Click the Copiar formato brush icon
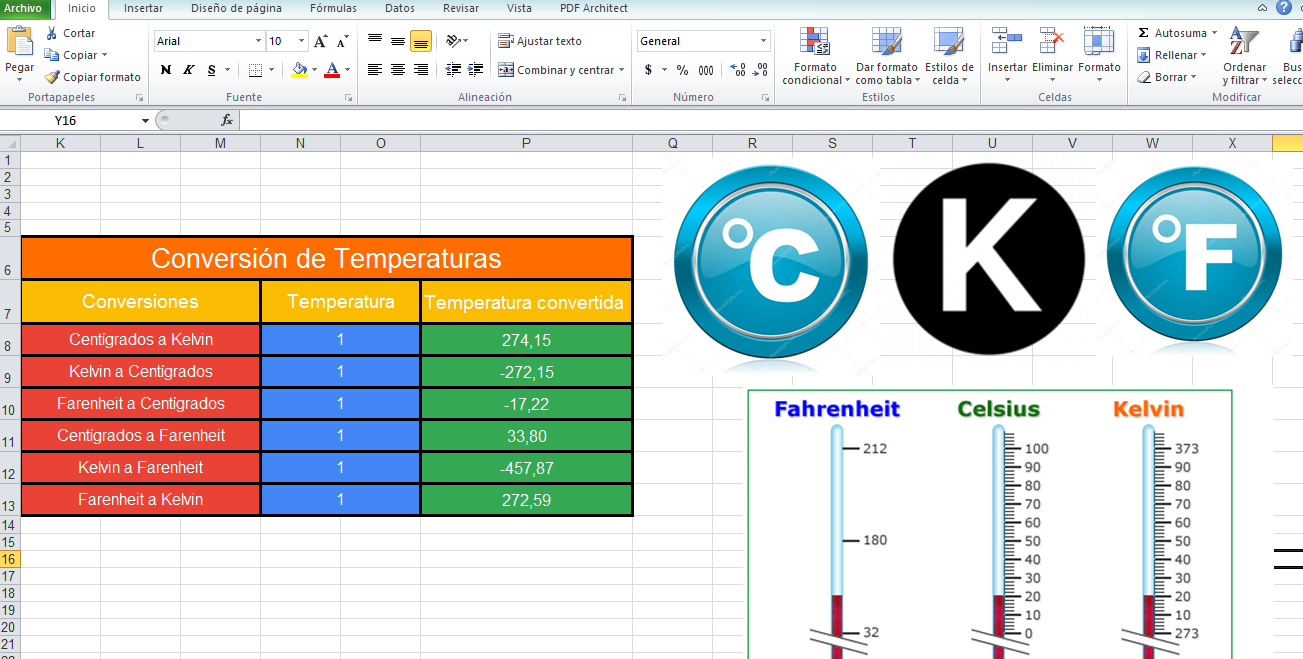1303x659 pixels. 52,77
